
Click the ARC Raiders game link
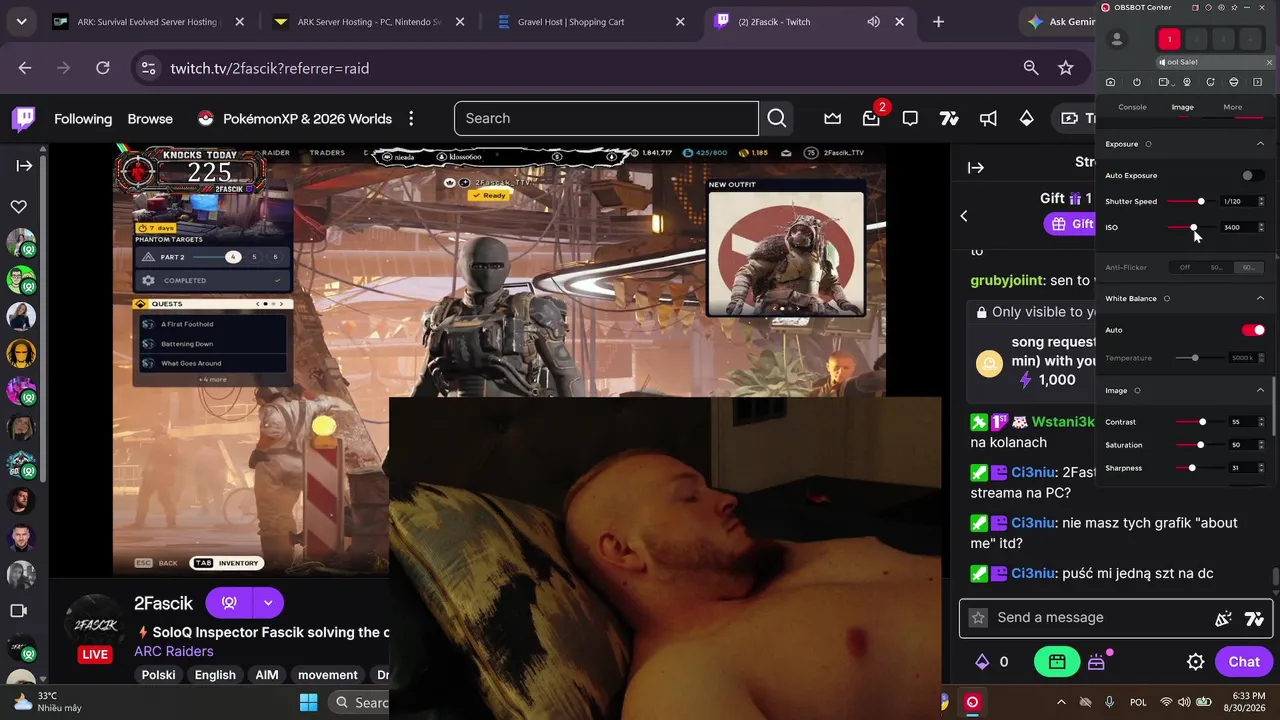click(x=174, y=651)
